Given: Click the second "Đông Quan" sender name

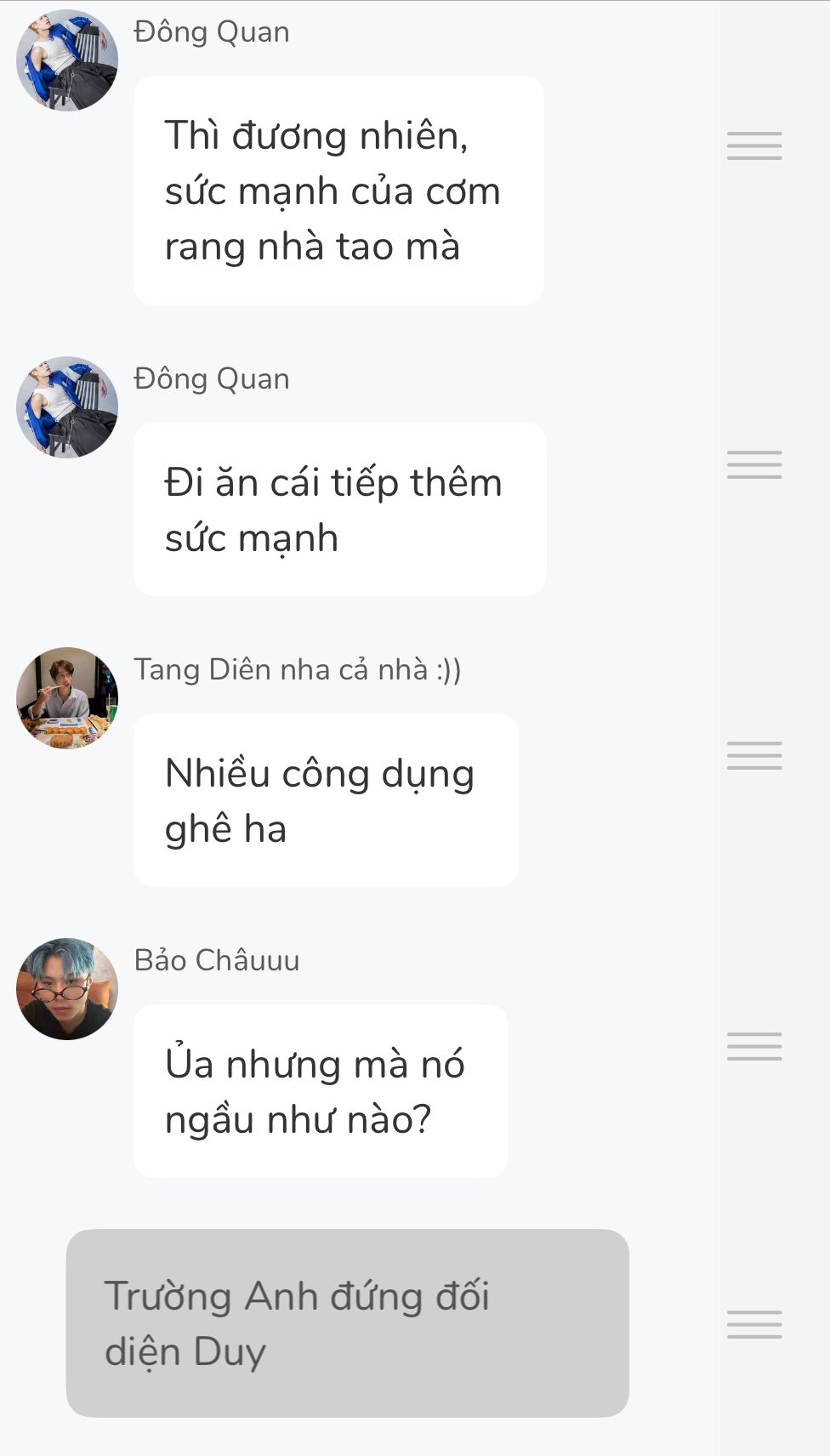Looking at the screenshot, I should [212, 378].
